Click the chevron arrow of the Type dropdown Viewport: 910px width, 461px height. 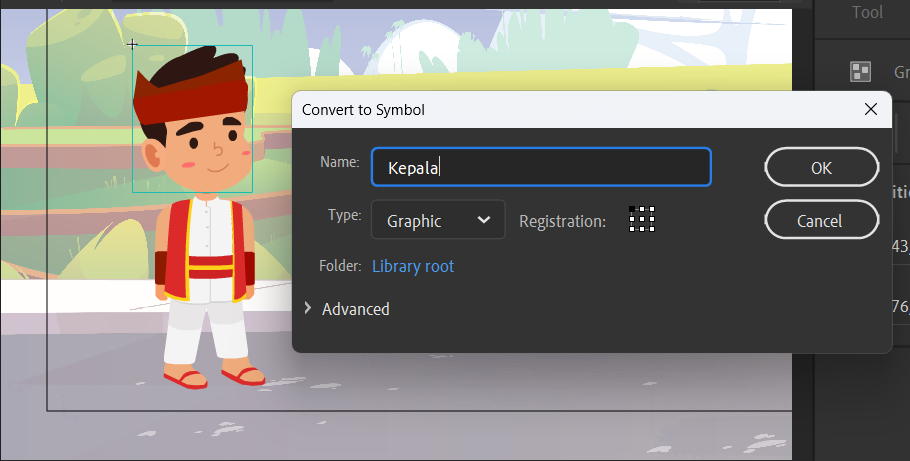point(483,220)
